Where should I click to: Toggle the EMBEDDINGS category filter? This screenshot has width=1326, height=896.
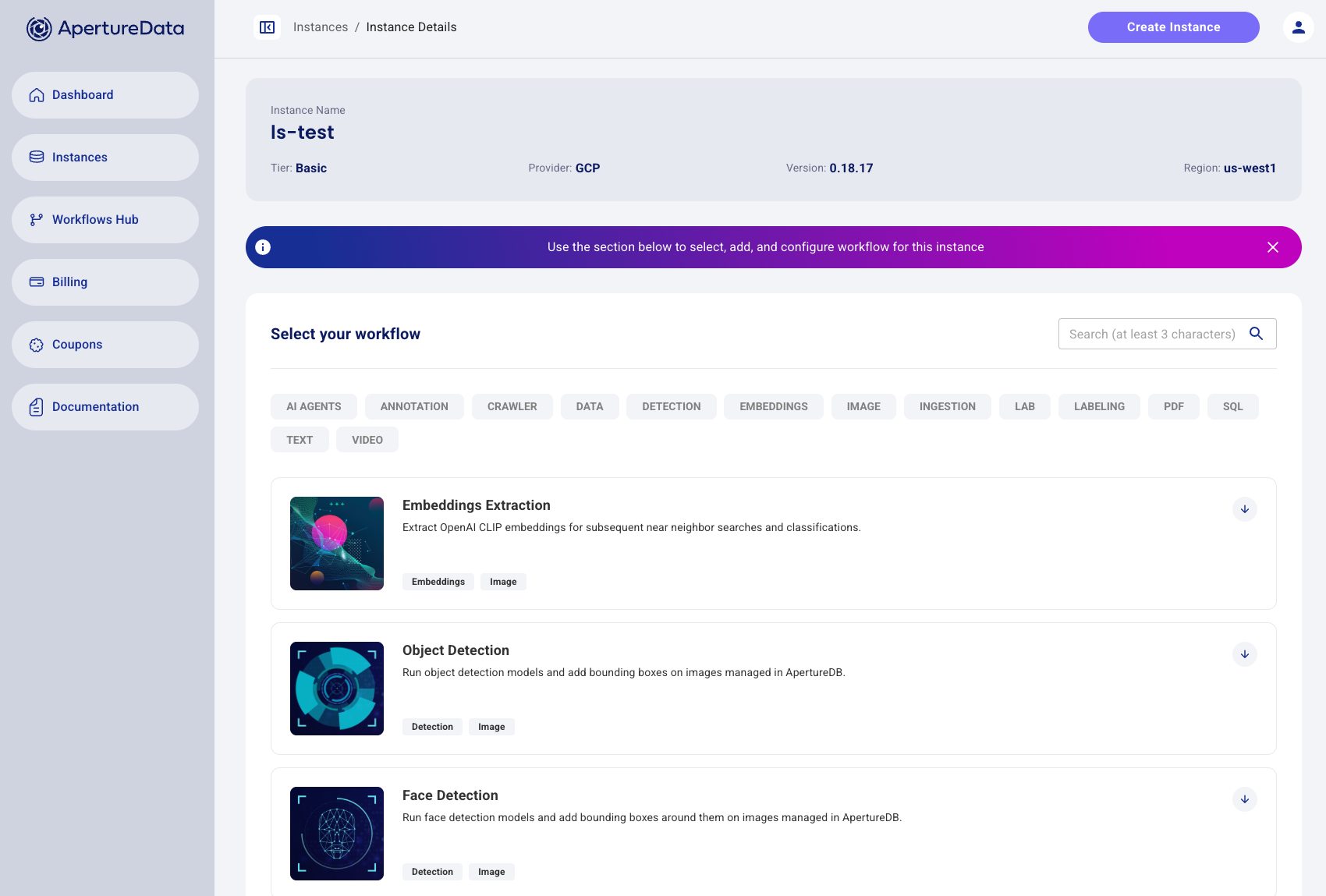[773, 406]
